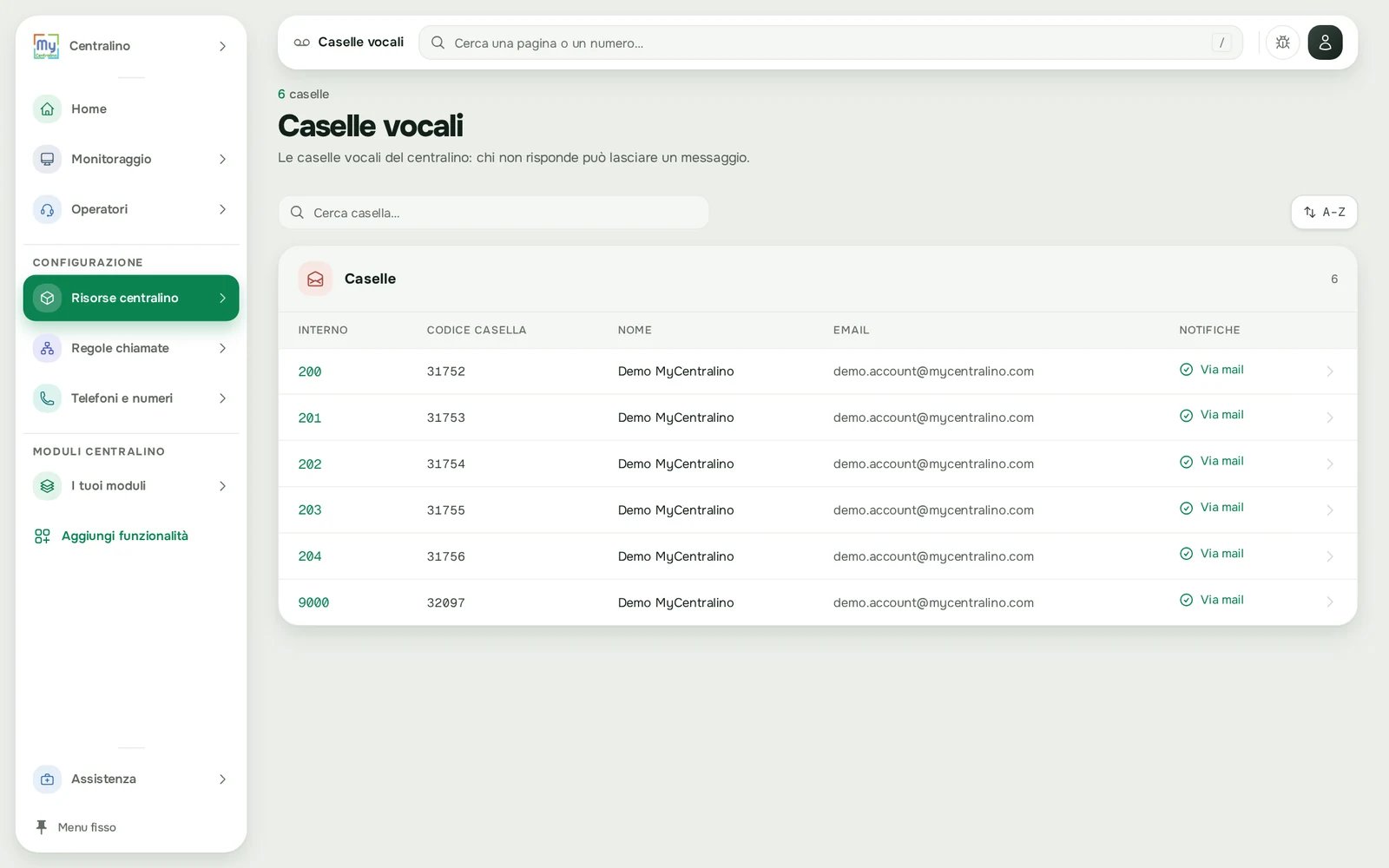Select Risorse centralino in the sidebar

pyautogui.click(x=131, y=298)
